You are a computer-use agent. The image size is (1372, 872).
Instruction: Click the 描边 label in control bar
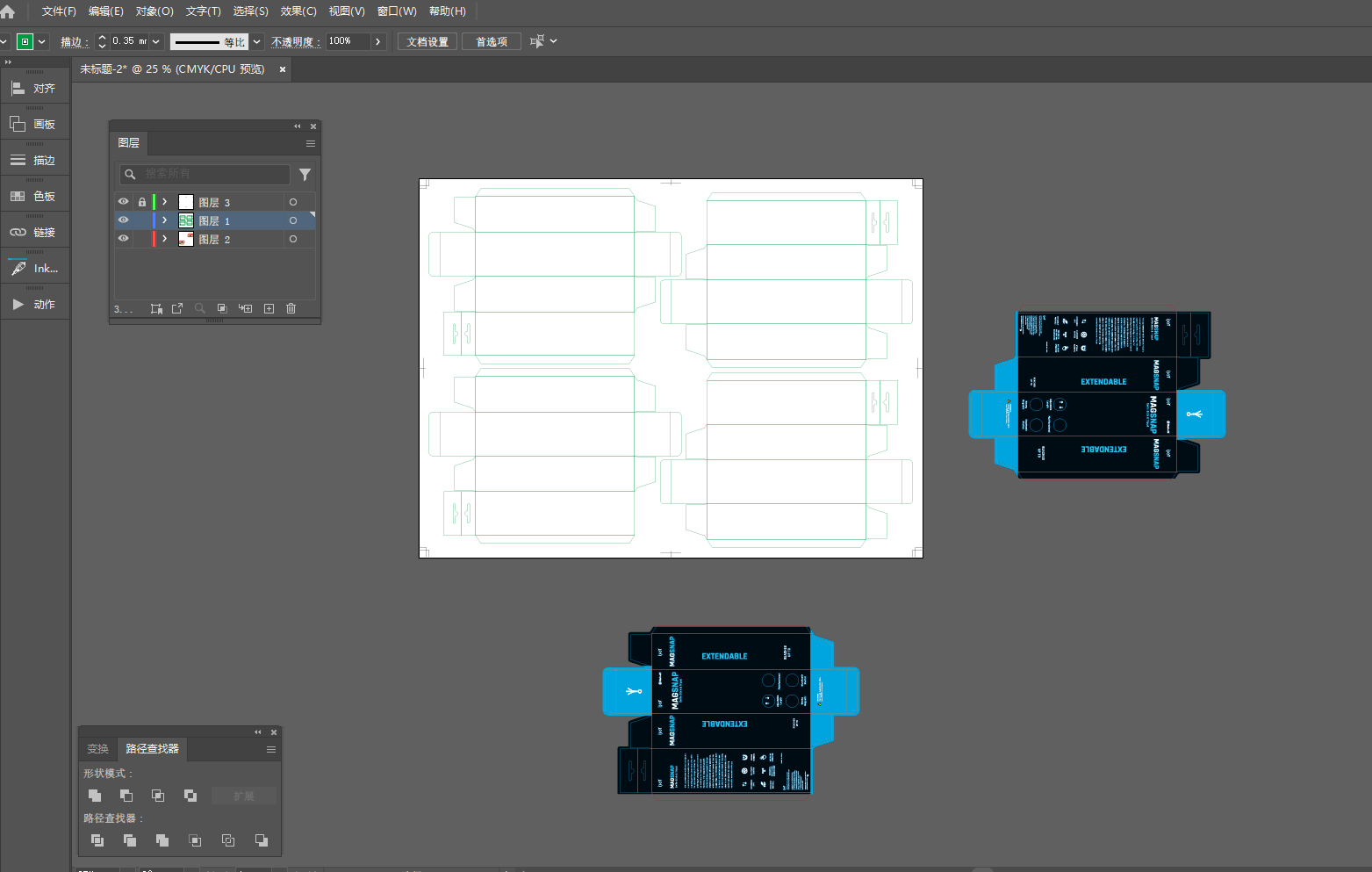tap(74, 41)
